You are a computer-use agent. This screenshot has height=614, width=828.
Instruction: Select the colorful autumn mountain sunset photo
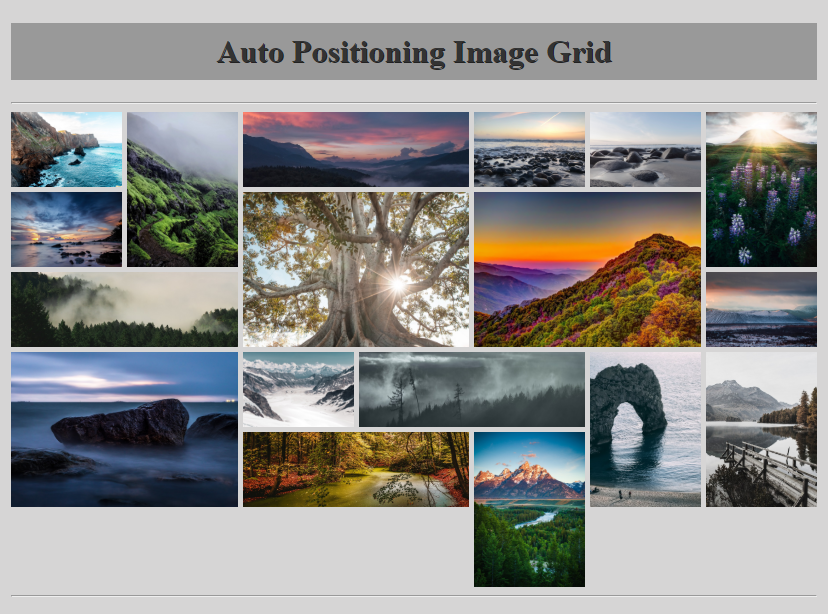585,270
